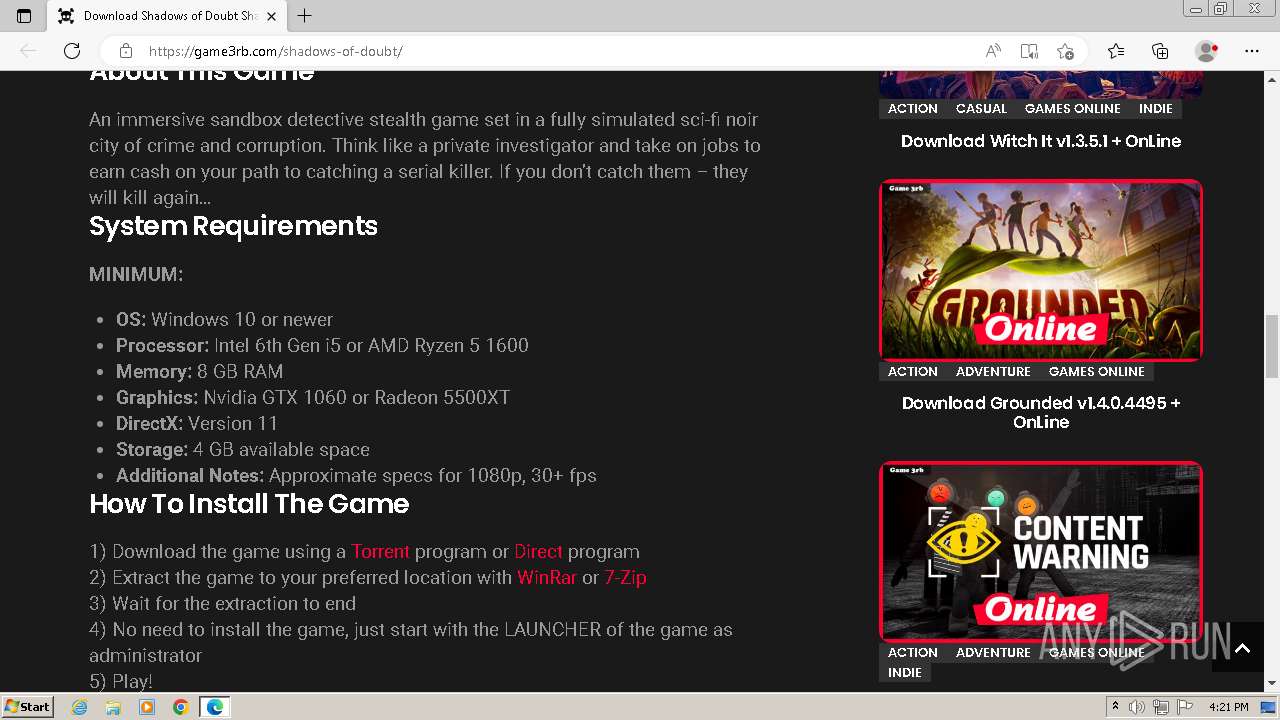Click the address bar URL field
This screenshot has height=720, width=1280.
pyautogui.click(x=560, y=51)
